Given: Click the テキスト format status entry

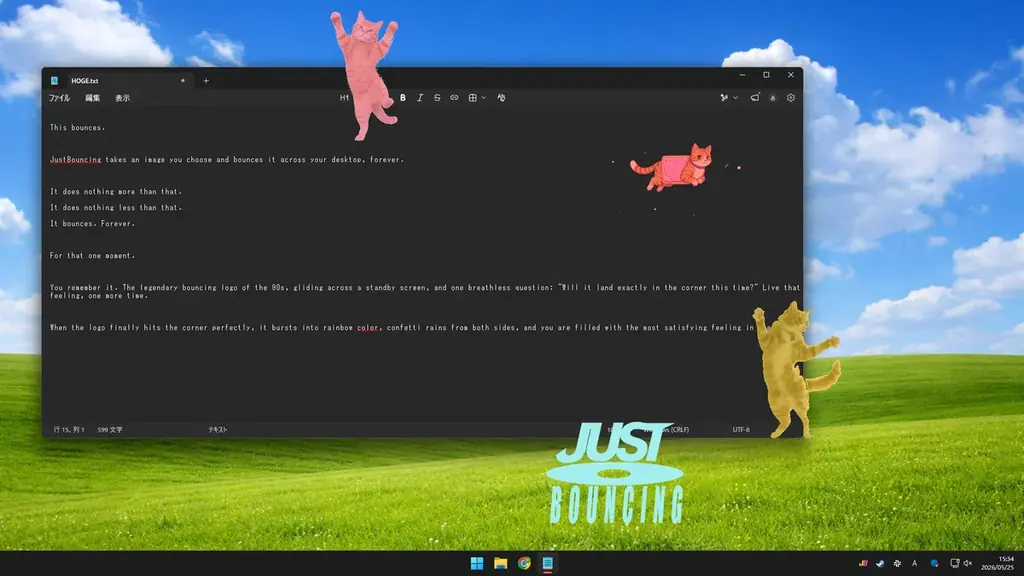Looking at the screenshot, I should [x=217, y=430].
